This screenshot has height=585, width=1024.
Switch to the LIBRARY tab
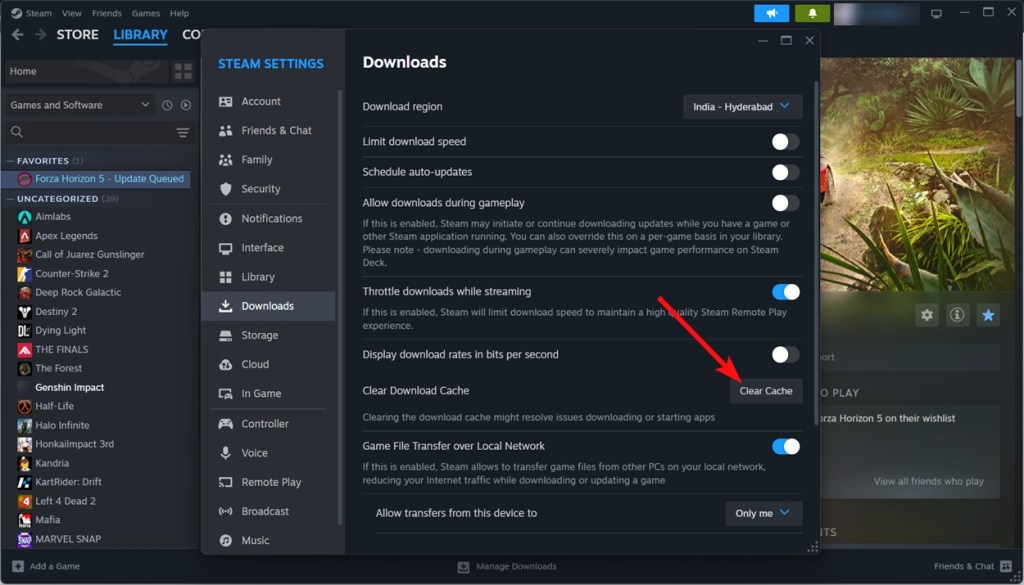click(140, 35)
